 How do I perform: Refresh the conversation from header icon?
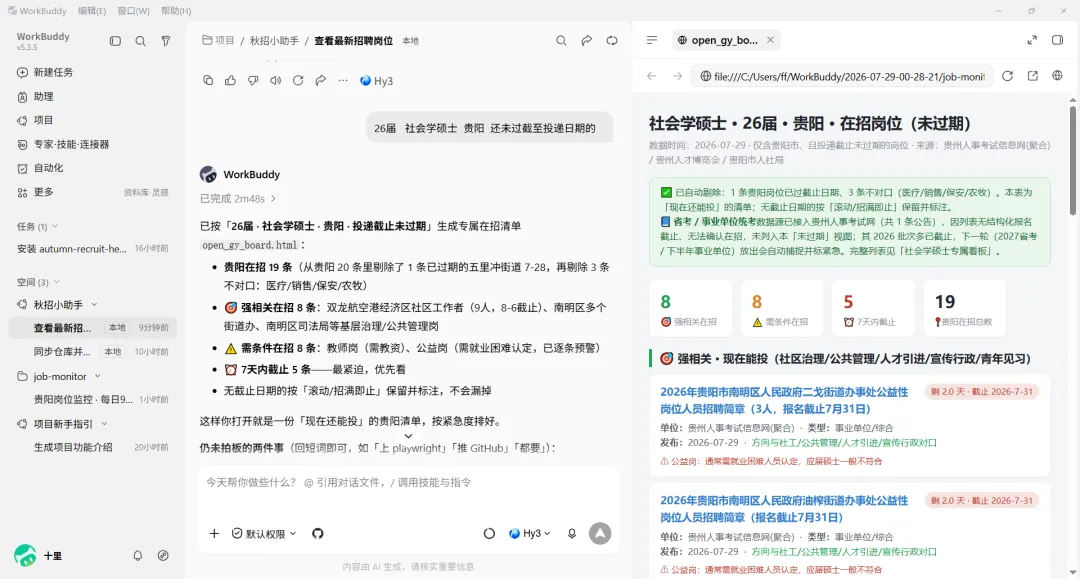(x=612, y=41)
